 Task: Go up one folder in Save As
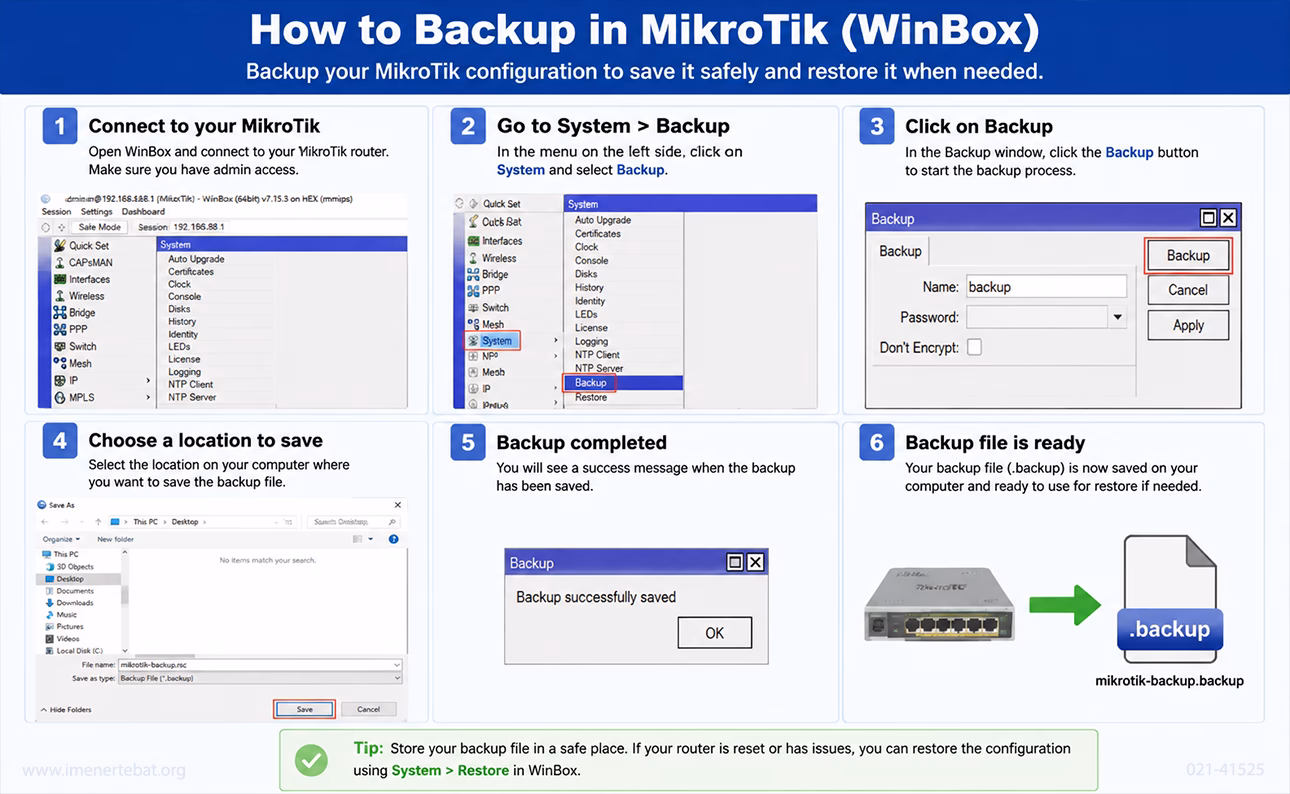97,522
